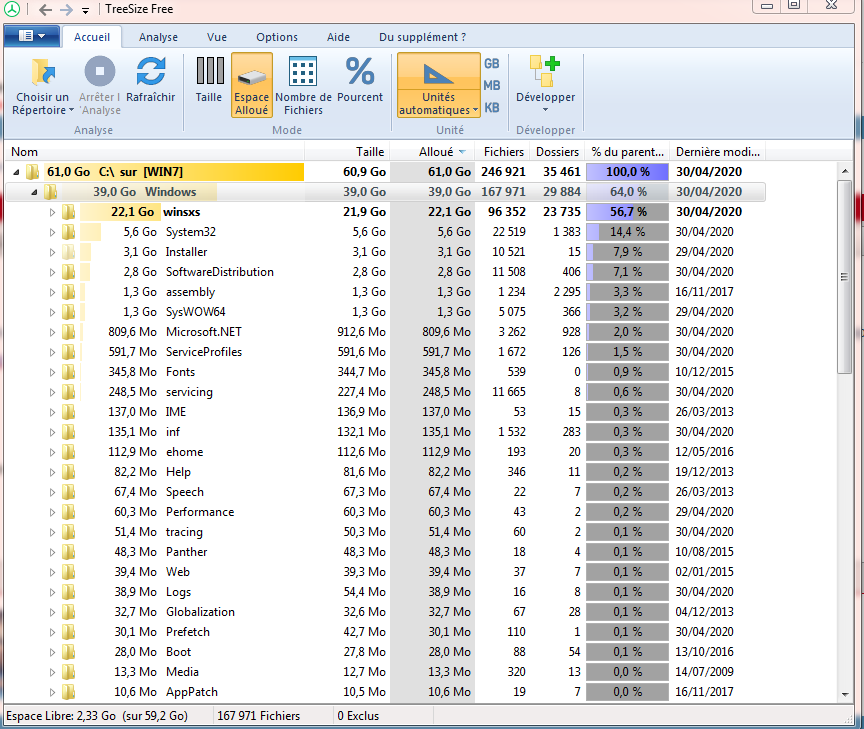Sort by the Nom column header
The width and height of the screenshot is (864, 729).
[154, 152]
